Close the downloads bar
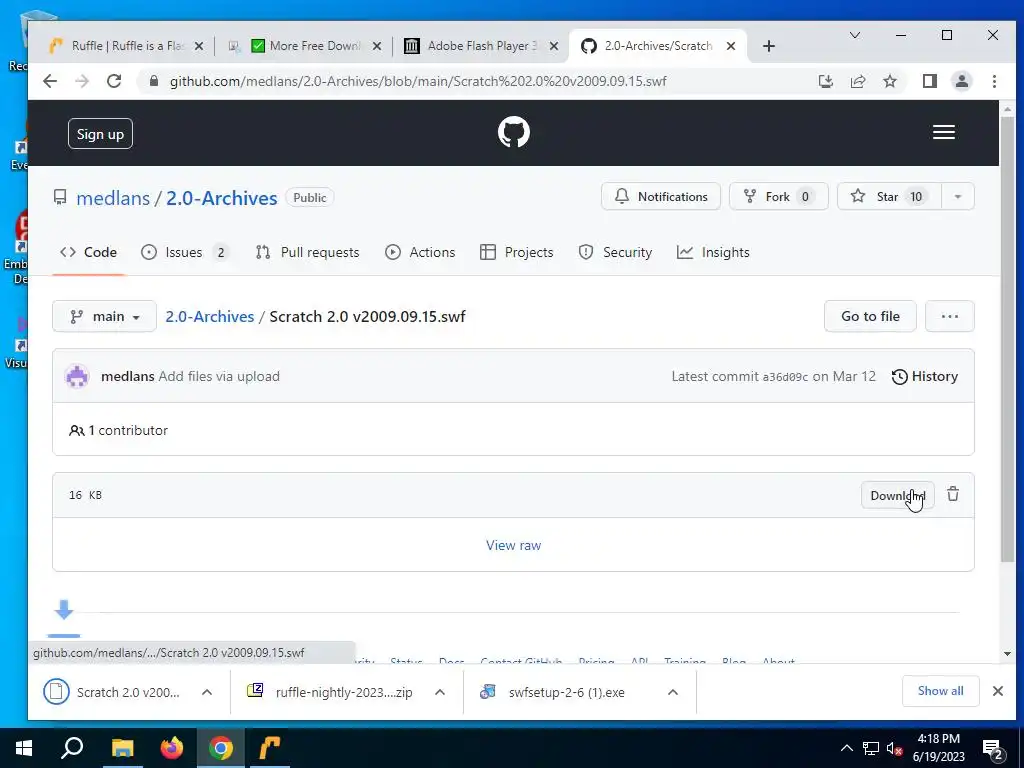 pyautogui.click(x=997, y=691)
